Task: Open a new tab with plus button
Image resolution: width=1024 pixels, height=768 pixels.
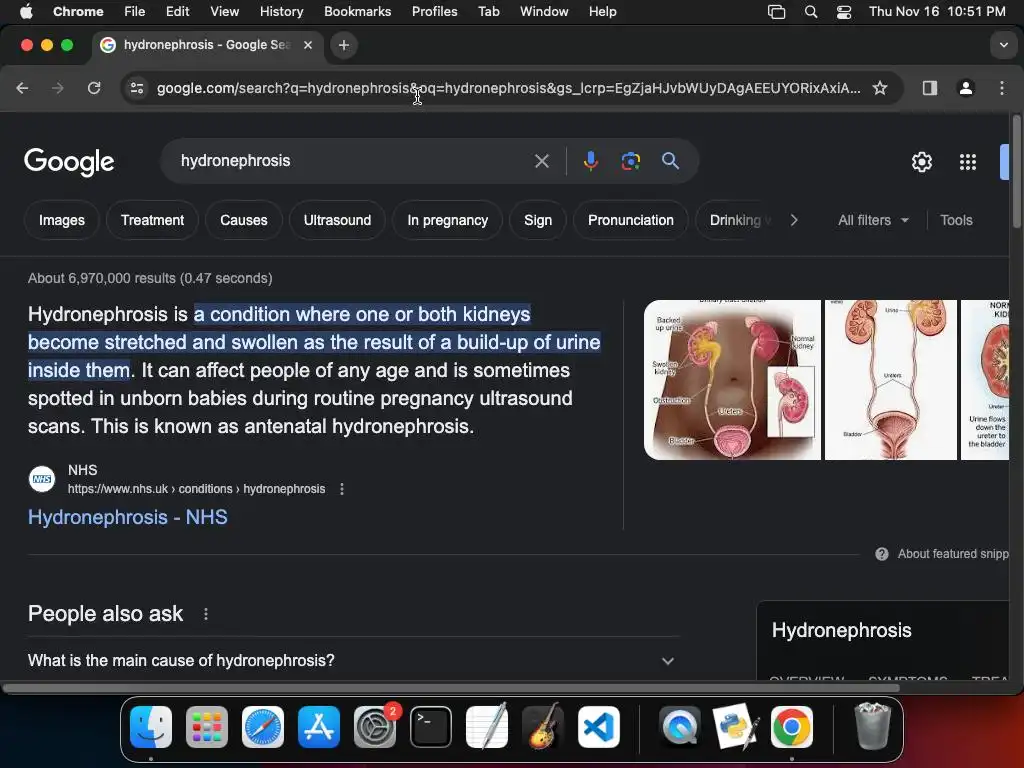Action: [344, 45]
